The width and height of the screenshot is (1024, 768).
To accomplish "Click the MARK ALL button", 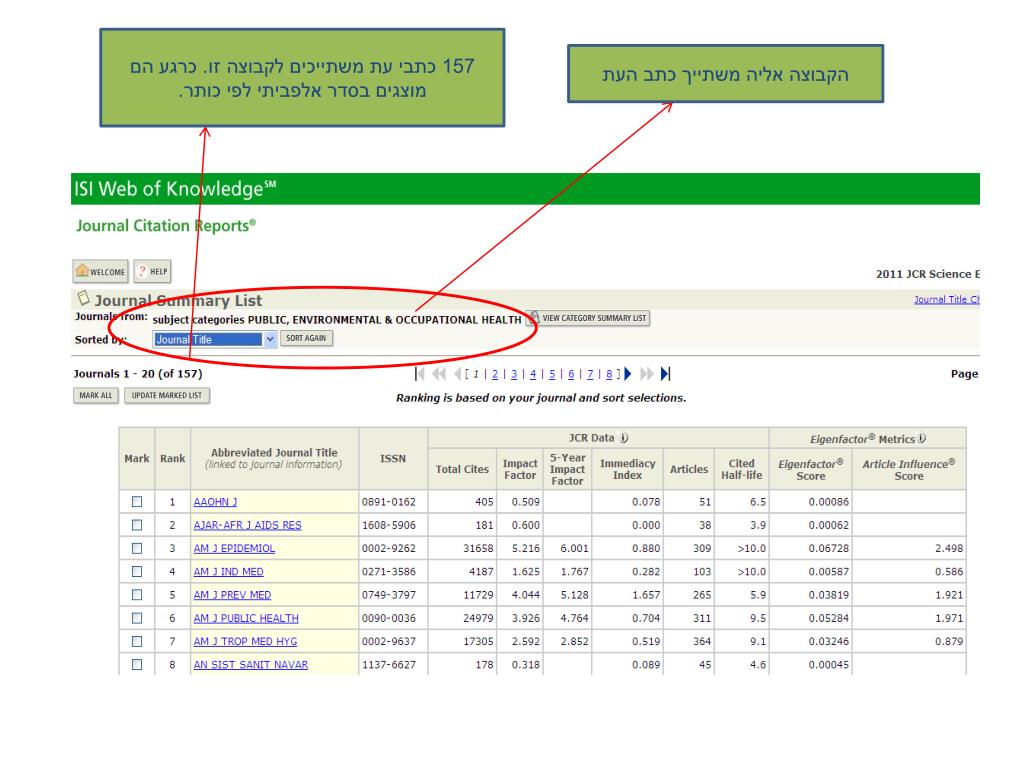I will pos(96,395).
